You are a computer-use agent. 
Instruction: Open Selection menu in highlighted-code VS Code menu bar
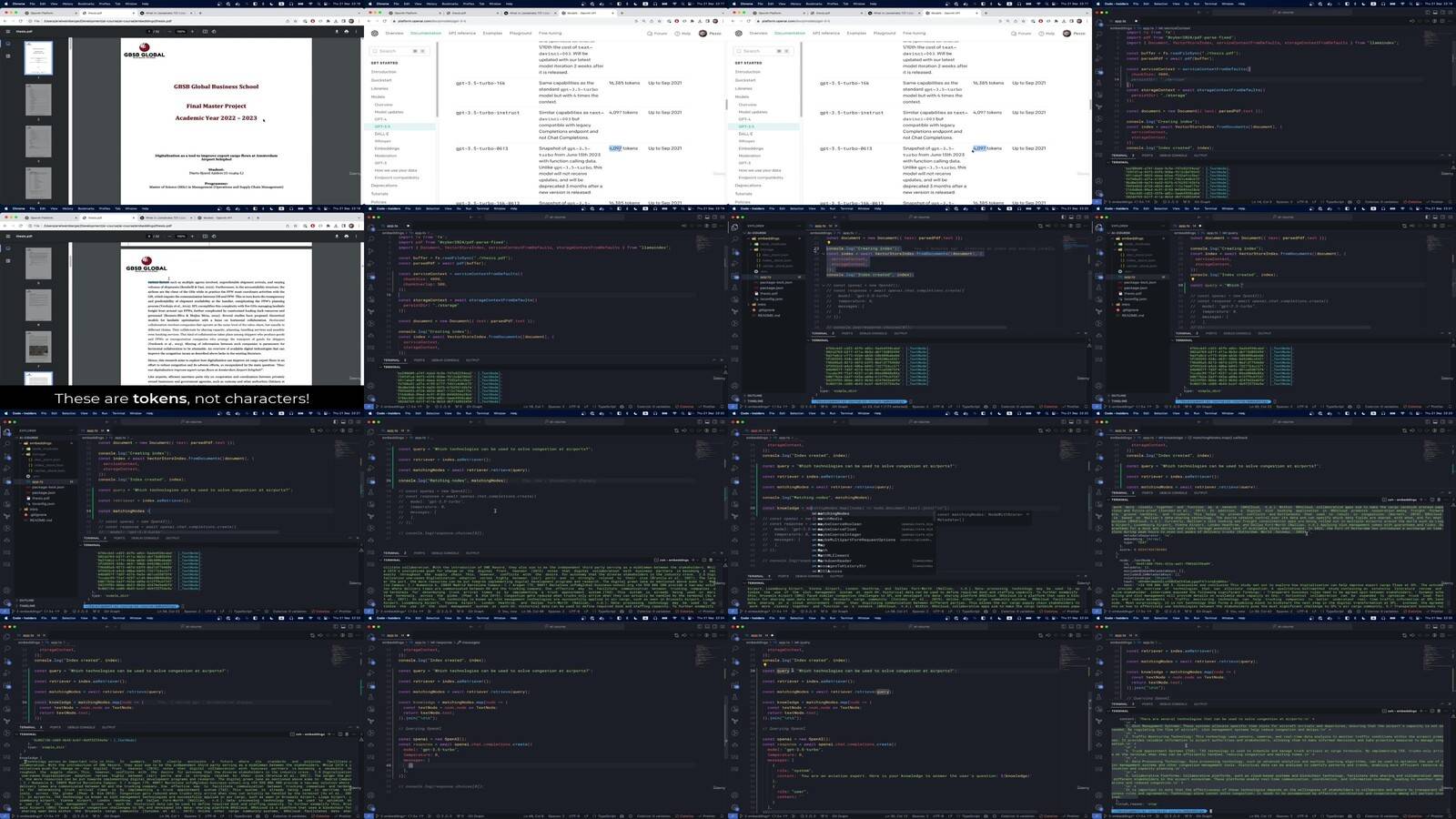[797, 208]
